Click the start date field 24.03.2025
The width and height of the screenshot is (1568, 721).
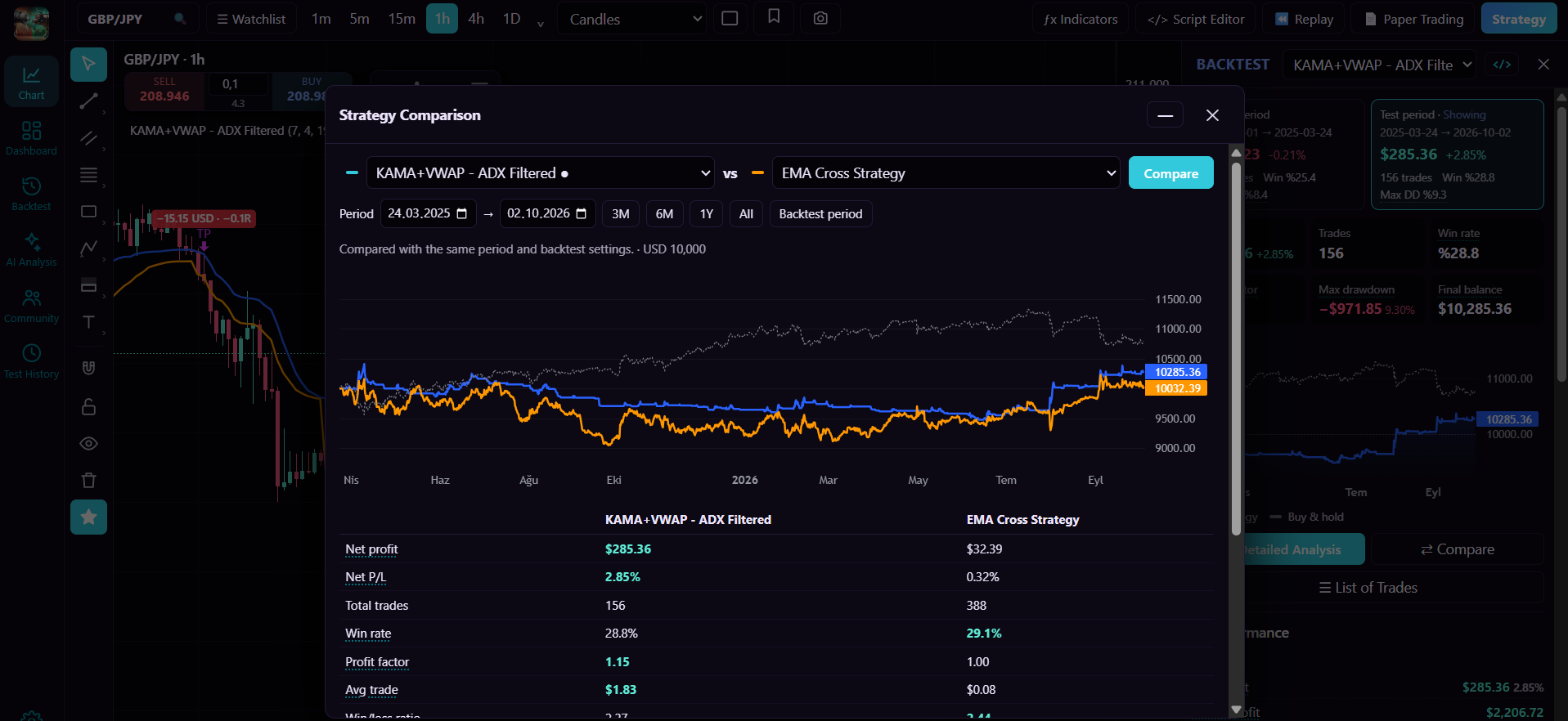(428, 213)
